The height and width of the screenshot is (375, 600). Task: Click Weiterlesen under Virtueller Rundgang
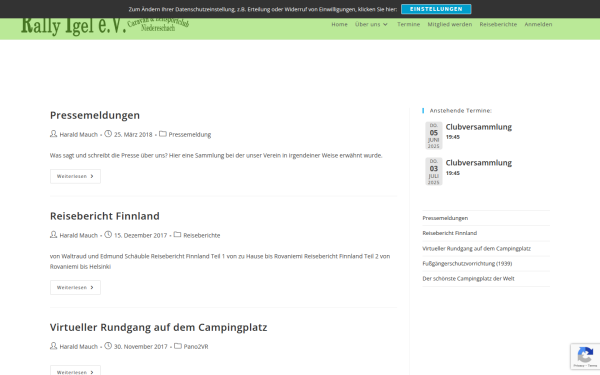coord(75,370)
